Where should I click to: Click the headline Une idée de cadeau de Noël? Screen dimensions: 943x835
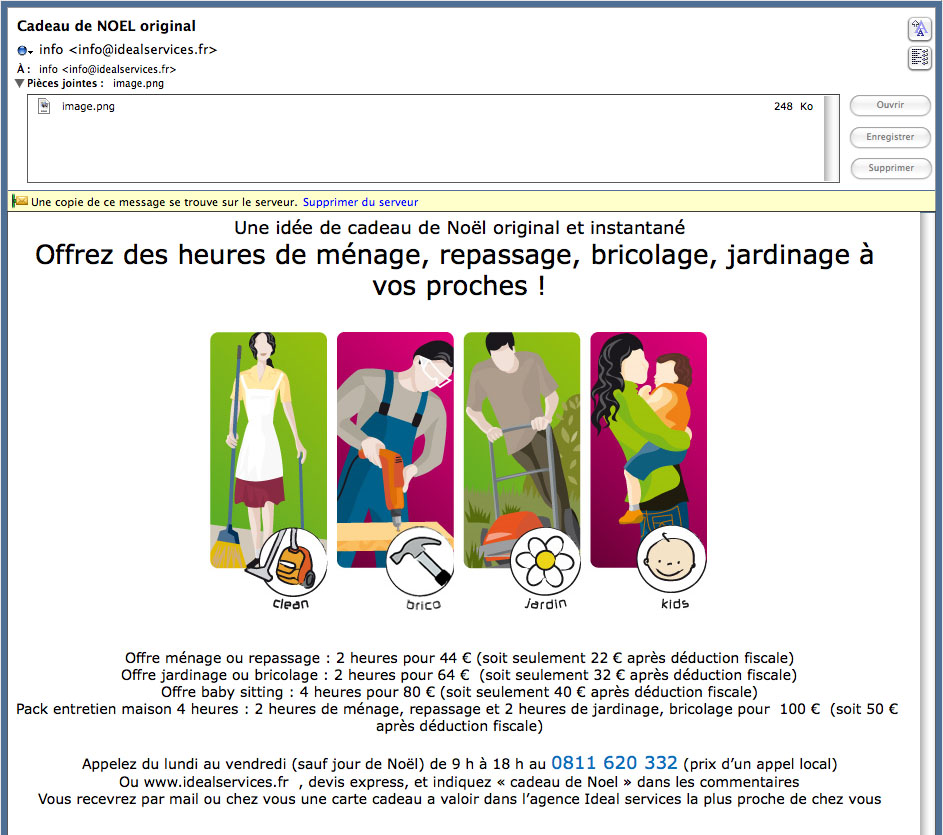[x=459, y=228]
